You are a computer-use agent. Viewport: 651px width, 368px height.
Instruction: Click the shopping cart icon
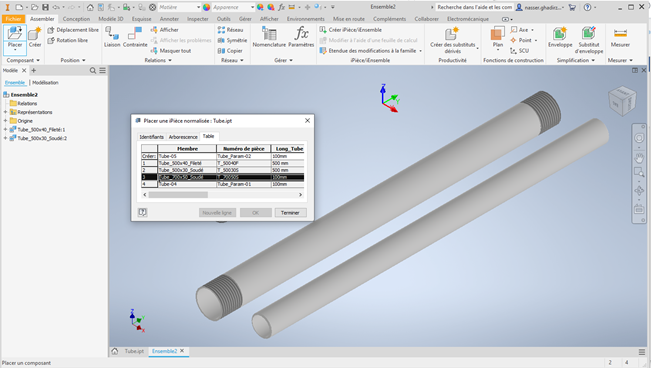tap(572, 7)
